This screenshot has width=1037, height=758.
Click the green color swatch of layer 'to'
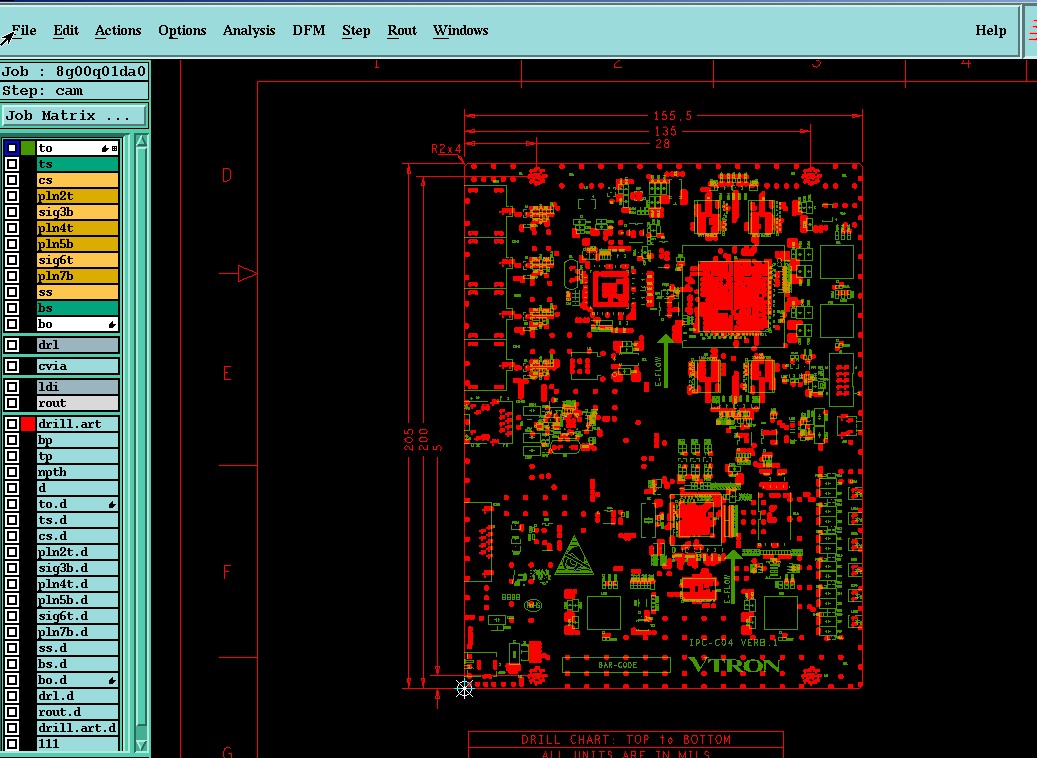[x=28, y=148]
